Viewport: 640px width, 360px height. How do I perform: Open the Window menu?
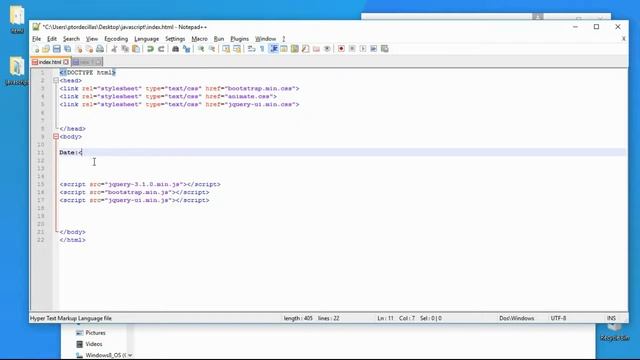coord(266,39)
